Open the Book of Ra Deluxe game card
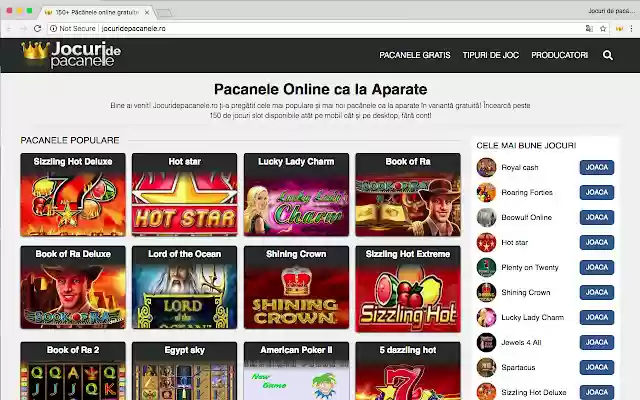 (73, 287)
